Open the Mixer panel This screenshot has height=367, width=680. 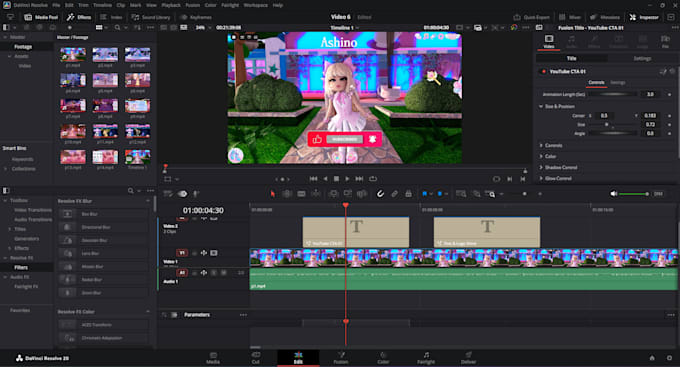pyautogui.click(x=570, y=17)
